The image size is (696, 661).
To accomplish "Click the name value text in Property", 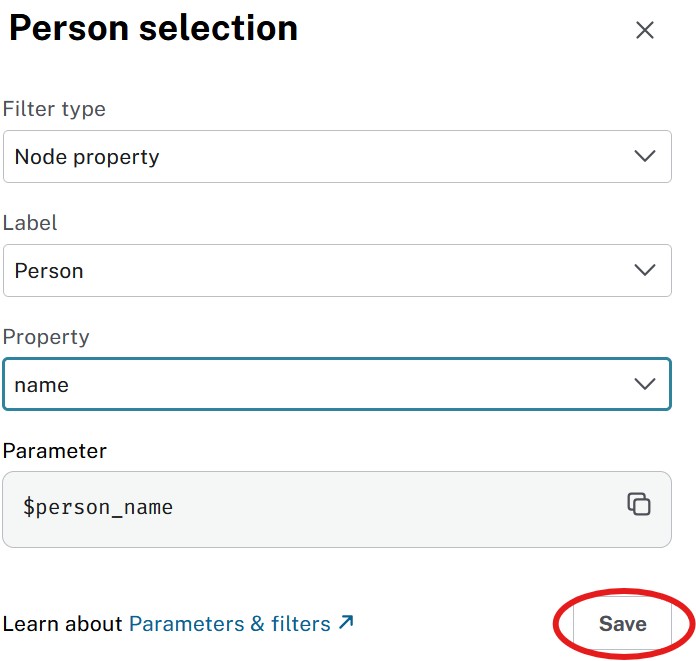I will point(42,385).
